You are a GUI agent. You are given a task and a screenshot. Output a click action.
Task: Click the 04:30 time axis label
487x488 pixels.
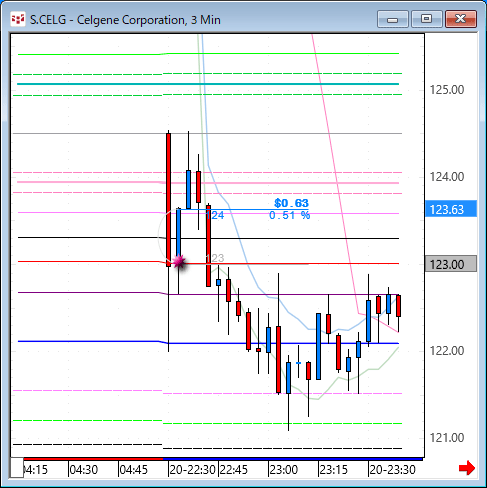point(84,470)
